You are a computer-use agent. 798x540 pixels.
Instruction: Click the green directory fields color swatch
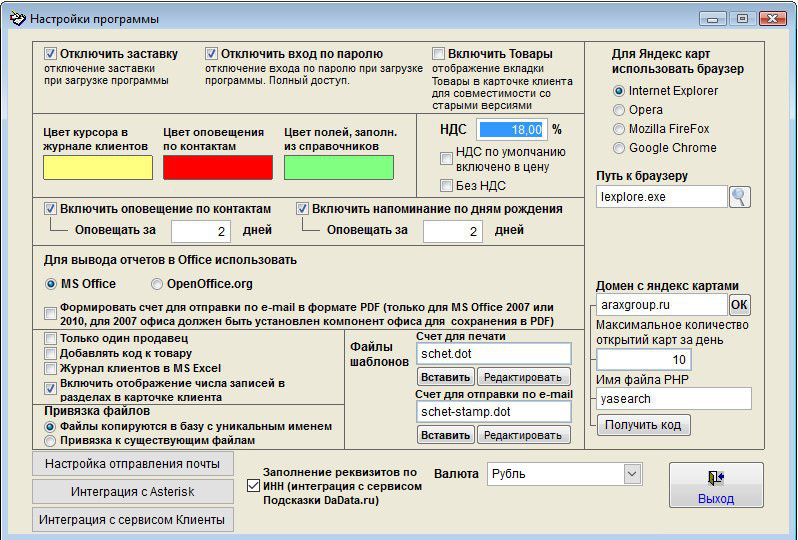pyautogui.click(x=339, y=167)
